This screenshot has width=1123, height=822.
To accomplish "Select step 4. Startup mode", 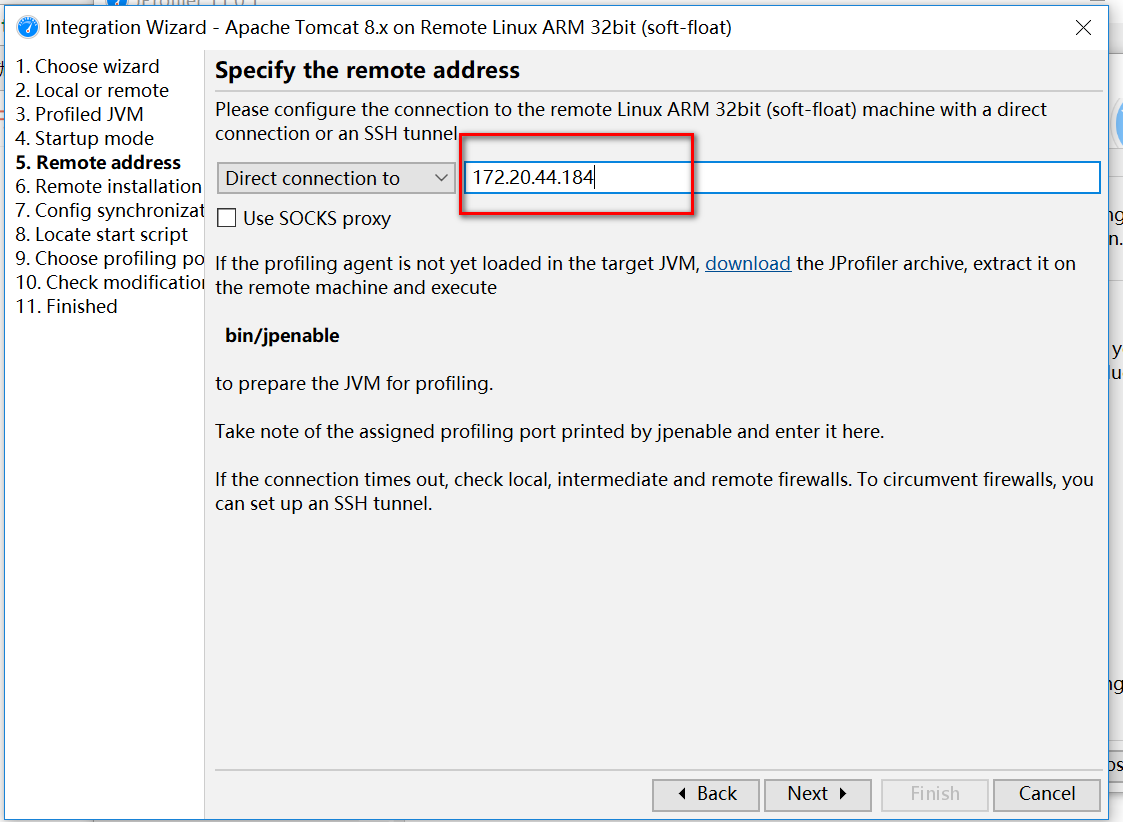I will pos(85,139).
